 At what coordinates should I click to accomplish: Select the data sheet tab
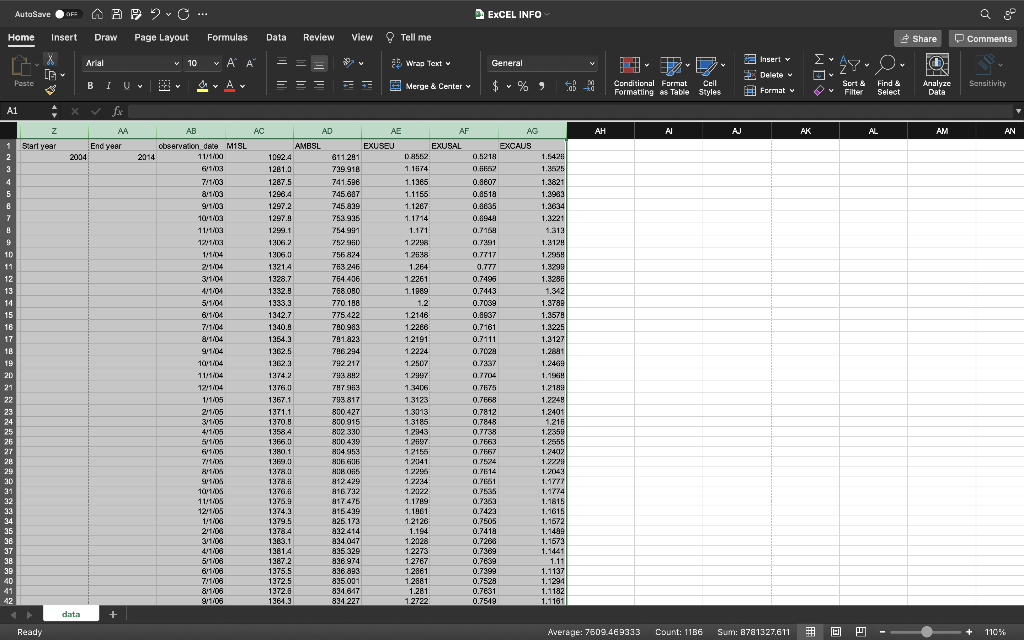click(70, 613)
